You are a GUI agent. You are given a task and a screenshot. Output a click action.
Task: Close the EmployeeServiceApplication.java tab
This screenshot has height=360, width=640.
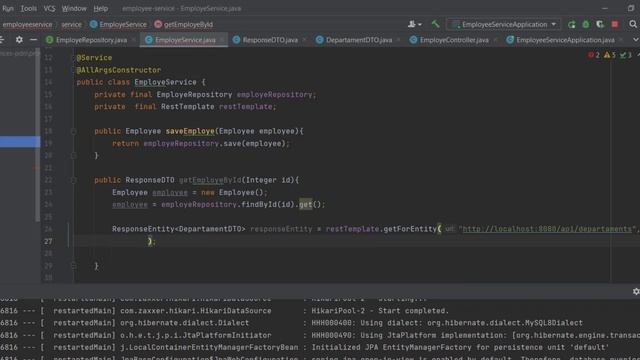pyautogui.click(x=621, y=40)
